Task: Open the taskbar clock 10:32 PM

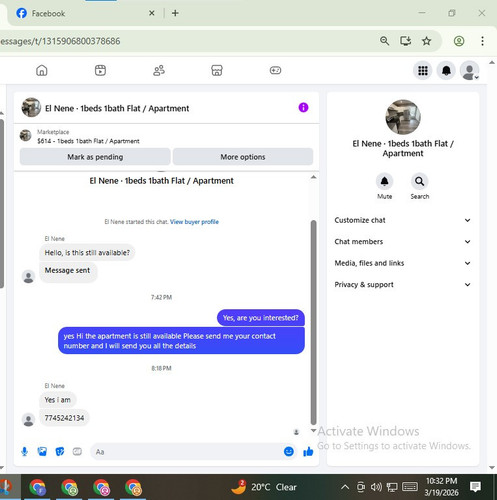Action: [x=441, y=487]
